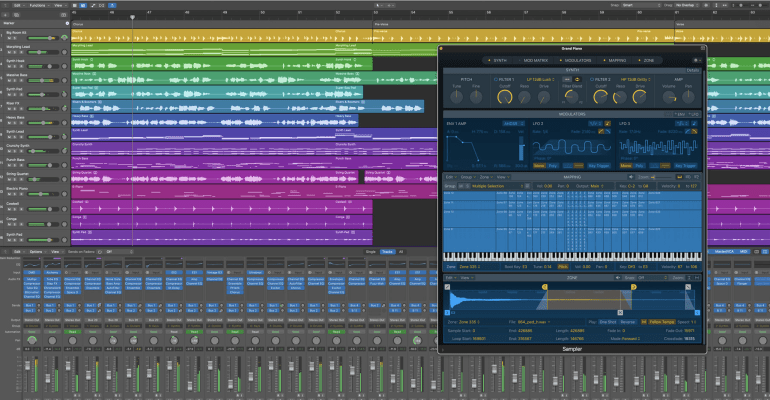
Task: Click loop end marker in waveform
Action: click(633, 287)
